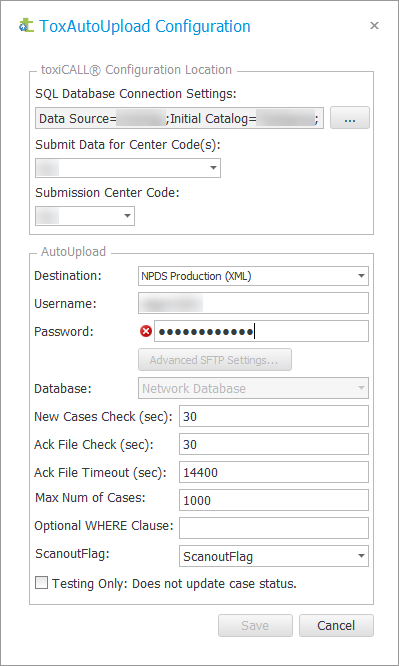Click the Save button
This screenshot has width=399, height=666.
(255, 626)
